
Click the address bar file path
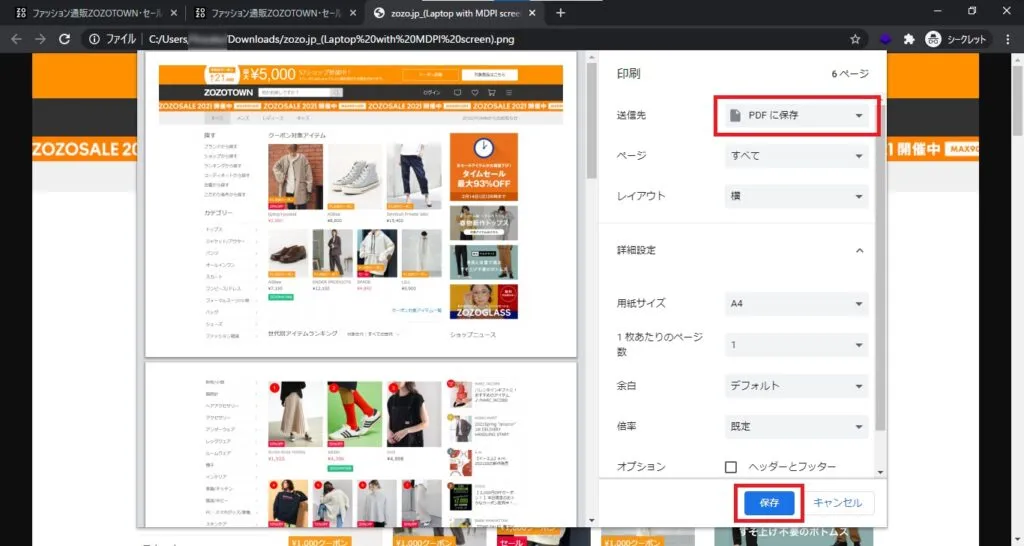(331, 39)
